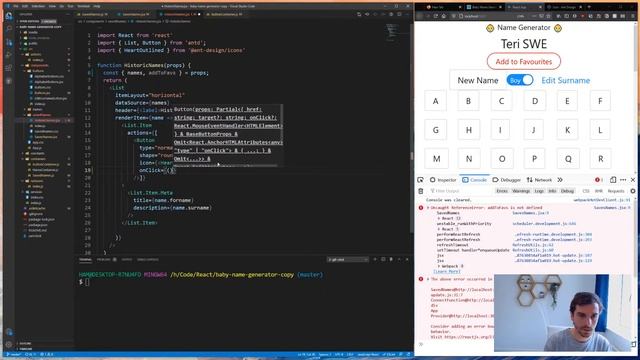Image resolution: width=640 pixels, height=360 pixels.
Task: Toggle the CSS console filter
Action: point(586,191)
